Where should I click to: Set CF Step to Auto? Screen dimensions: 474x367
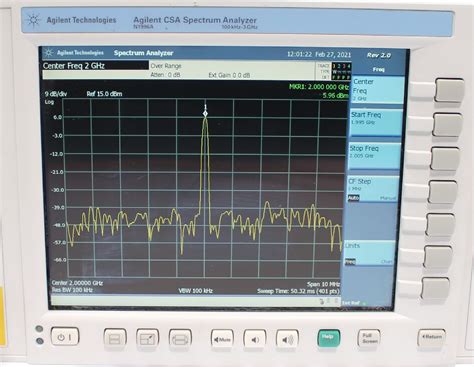click(x=353, y=198)
